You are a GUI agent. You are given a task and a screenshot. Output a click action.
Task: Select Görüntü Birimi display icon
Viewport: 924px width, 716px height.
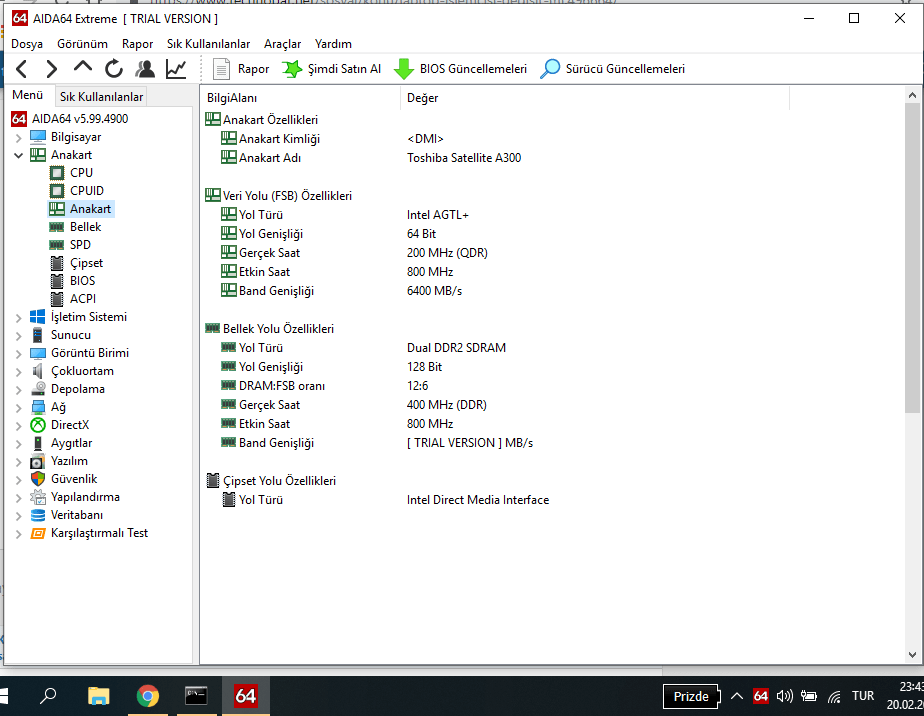(38, 353)
